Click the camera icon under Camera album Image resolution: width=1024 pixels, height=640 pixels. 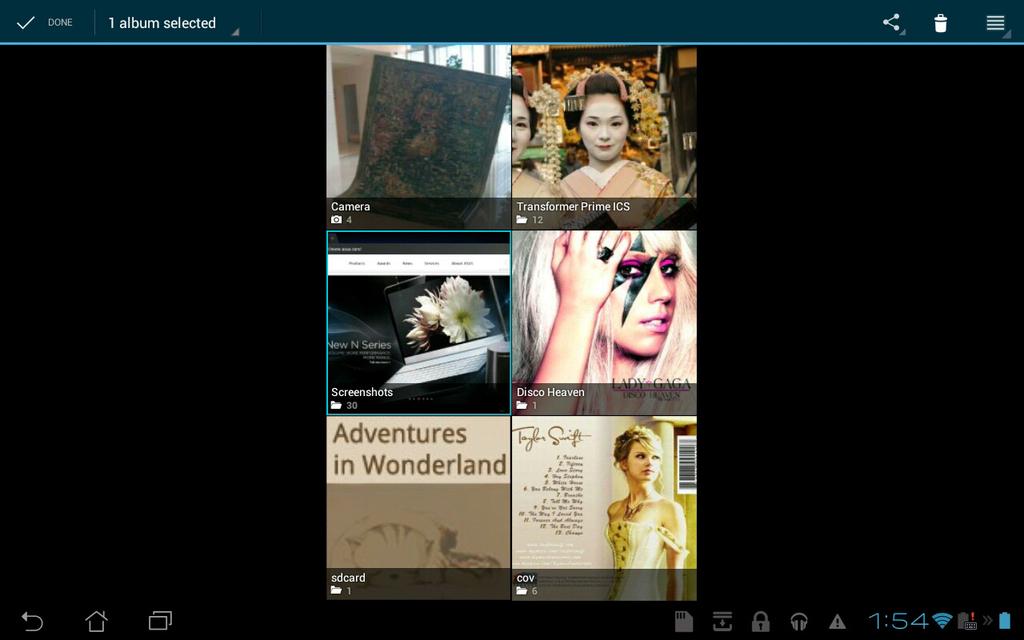tap(336, 219)
